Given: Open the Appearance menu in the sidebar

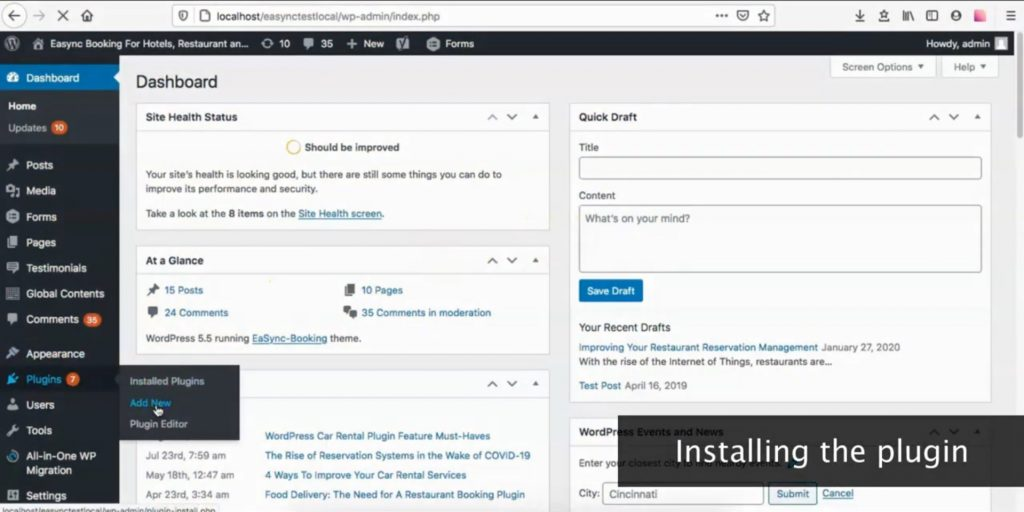Looking at the screenshot, I should coord(55,354).
